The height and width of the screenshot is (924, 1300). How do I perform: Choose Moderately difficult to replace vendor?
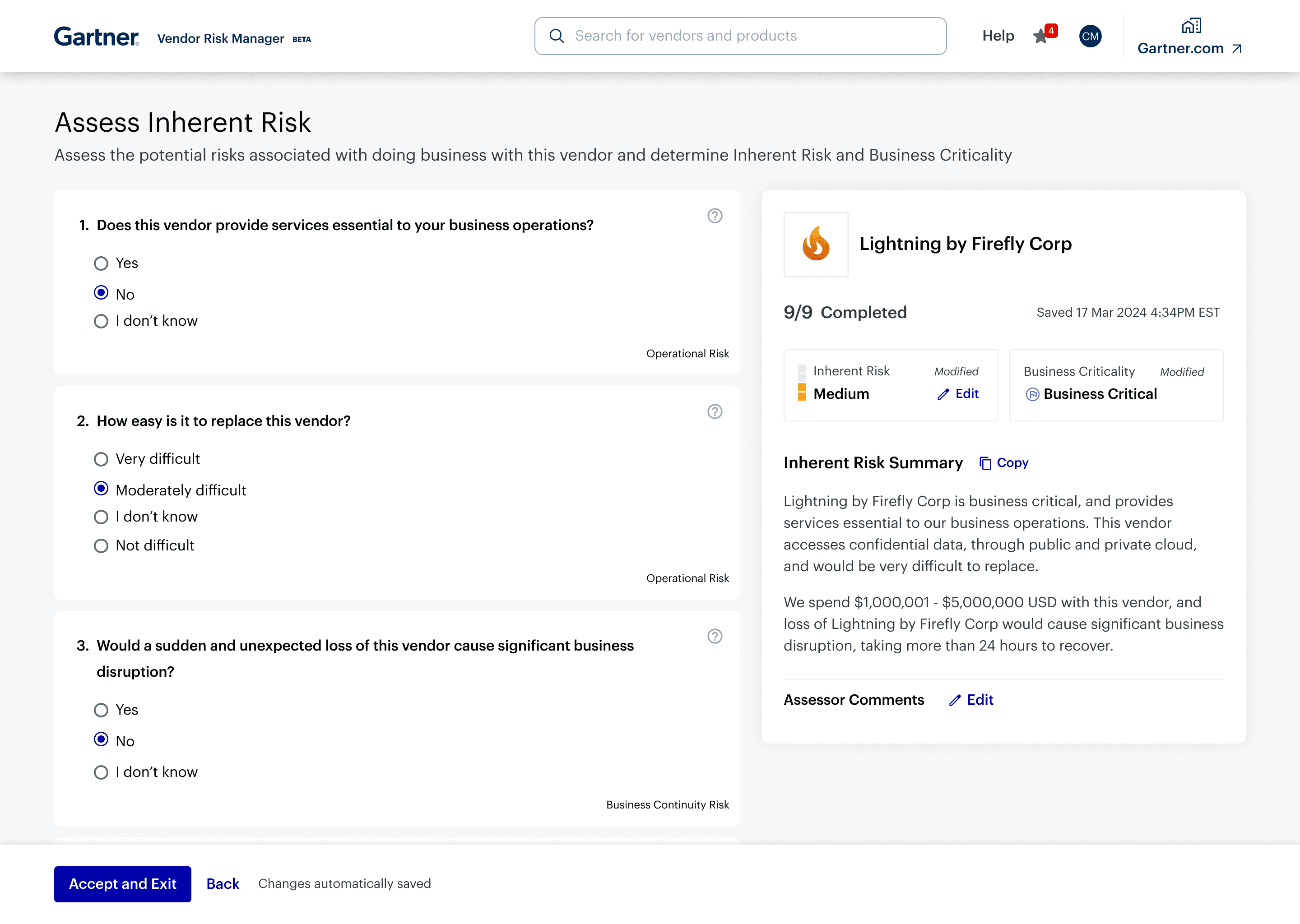[x=101, y=488]
